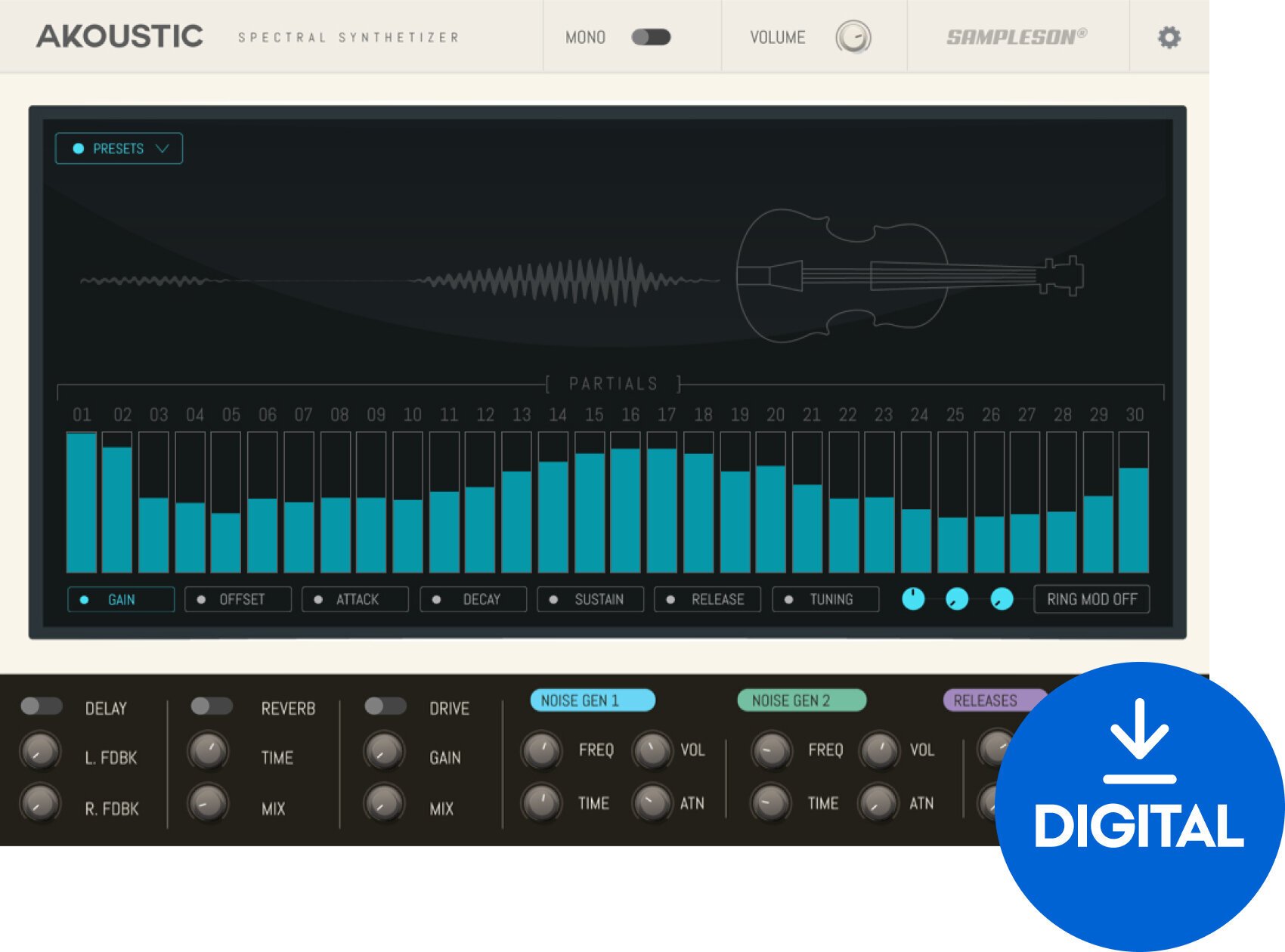Click partial 30 gain bar
Screen dimensions: 1285x952
coord(1134,502)
